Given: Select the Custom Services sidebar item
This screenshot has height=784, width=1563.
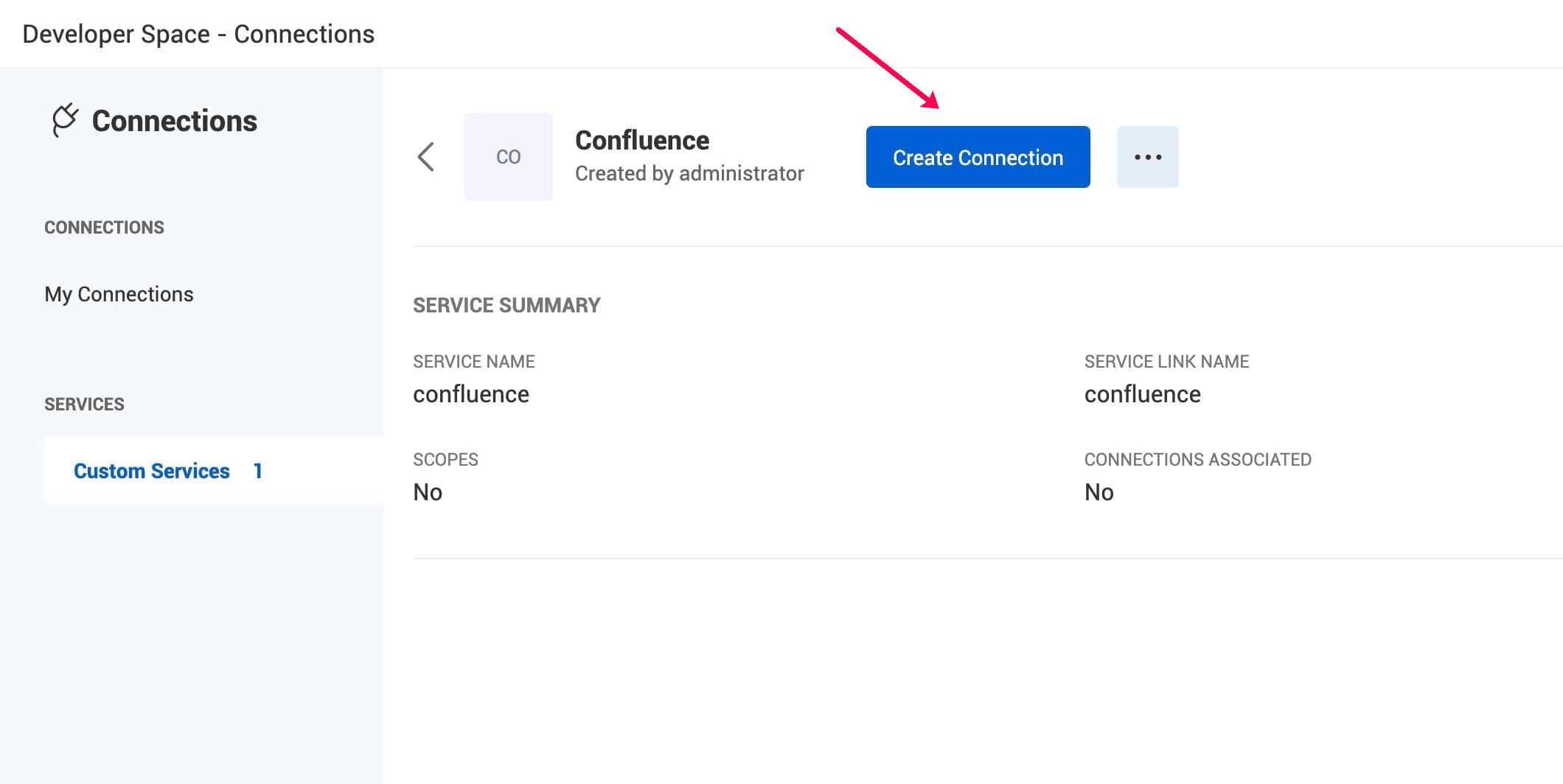Looking at the screenshot, I should 152,471.
